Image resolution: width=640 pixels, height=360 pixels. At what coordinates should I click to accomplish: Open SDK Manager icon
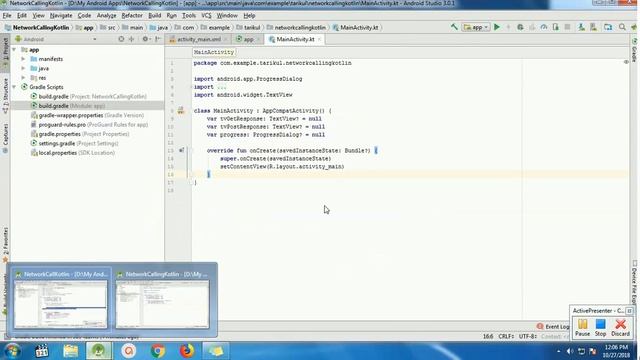click(x=593, y=27)
